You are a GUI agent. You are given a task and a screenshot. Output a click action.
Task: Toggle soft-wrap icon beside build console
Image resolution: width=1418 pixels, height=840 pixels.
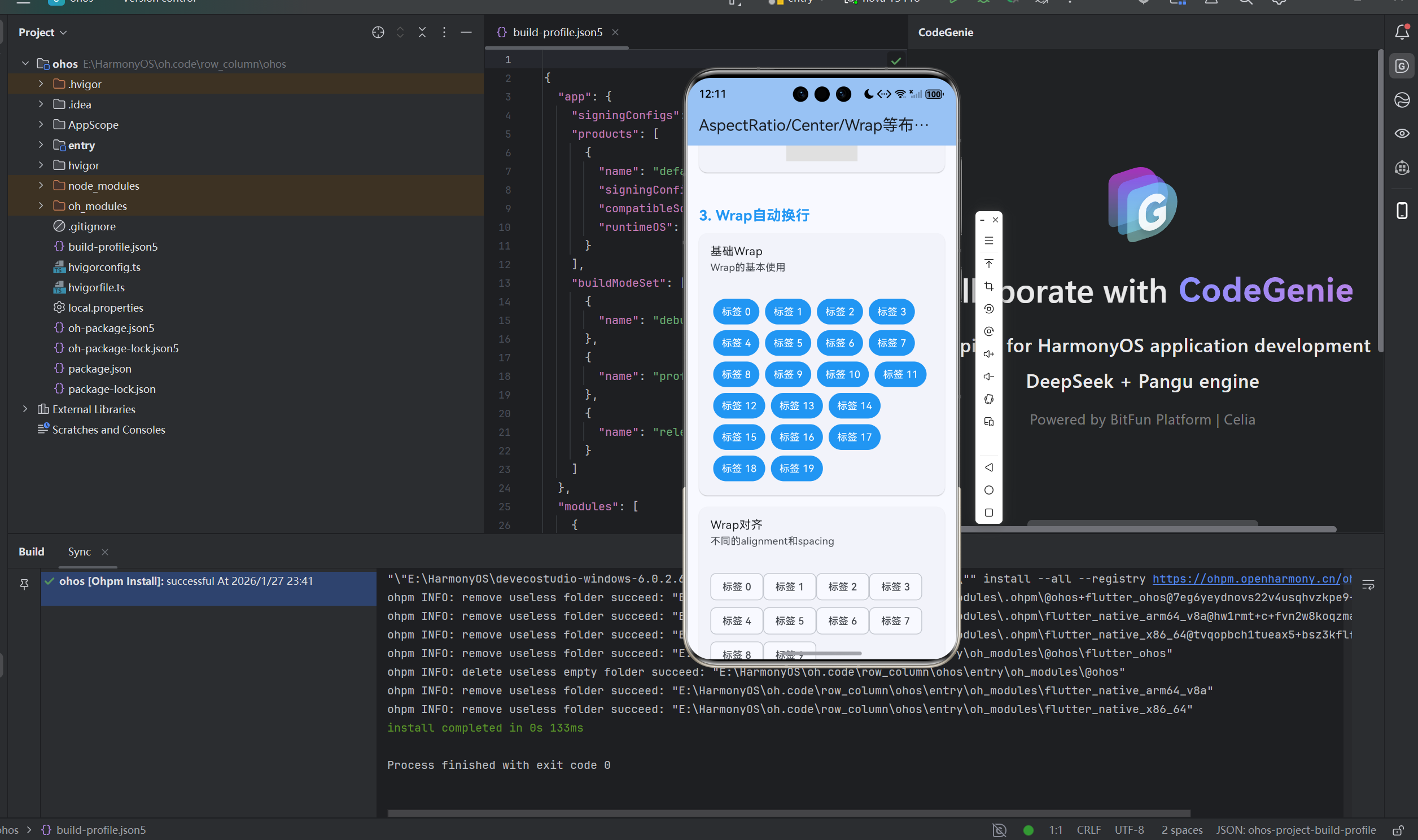1368,585
